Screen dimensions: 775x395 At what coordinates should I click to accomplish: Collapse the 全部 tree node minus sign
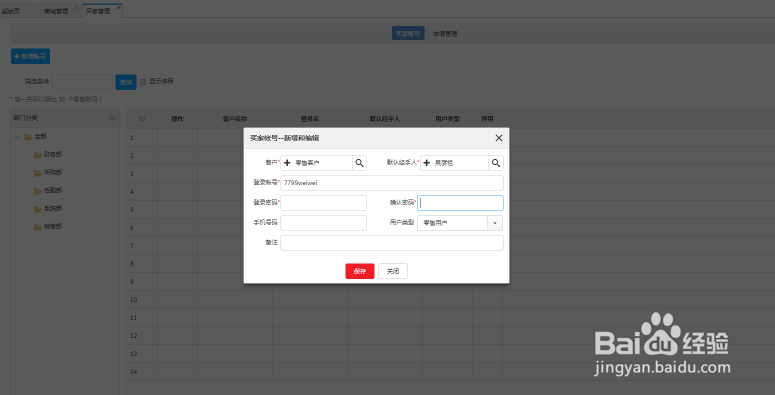(x=17, y=137)
